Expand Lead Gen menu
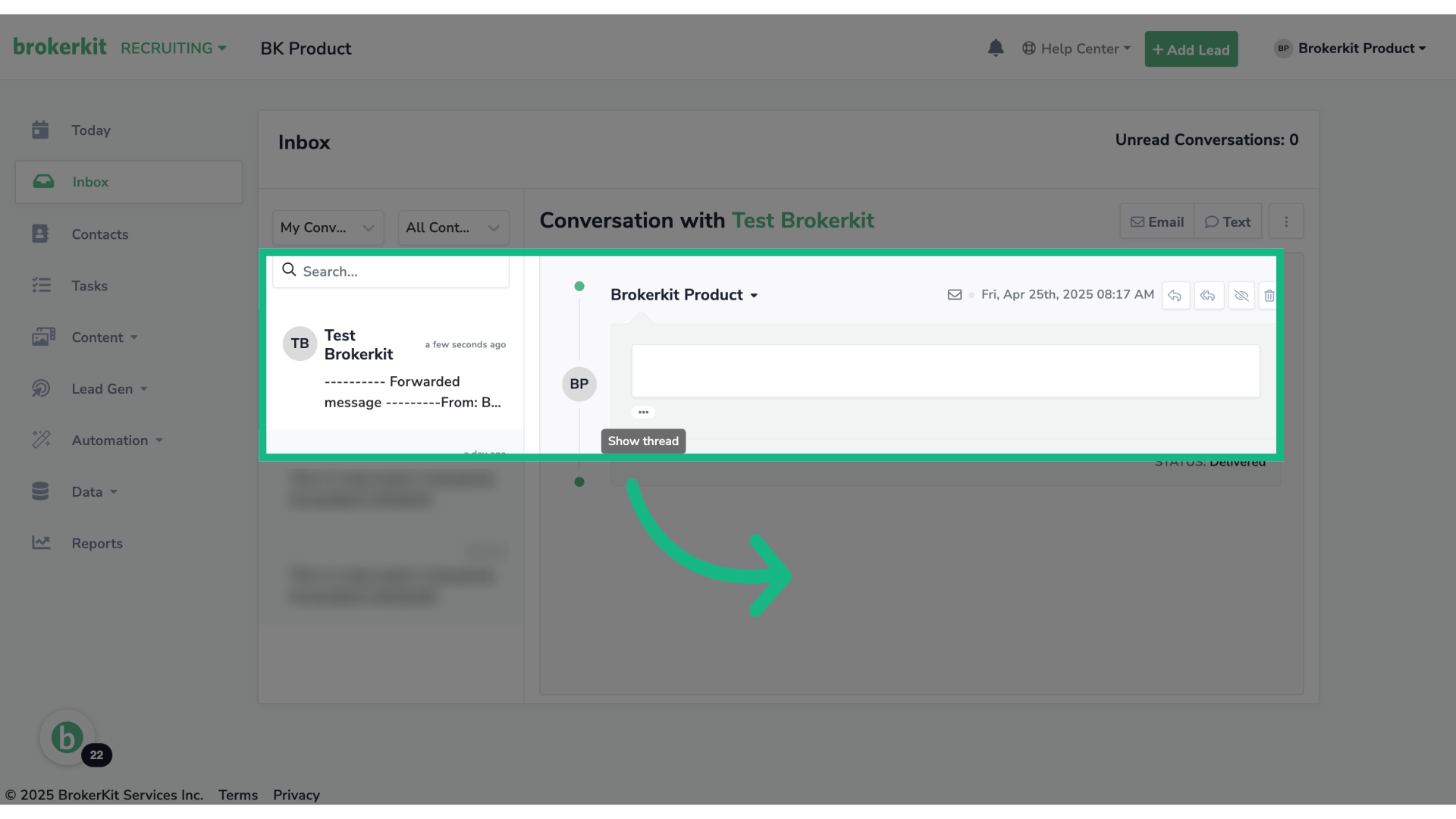Viewport: 1456px width, 819px height. [x=109, y=389]
